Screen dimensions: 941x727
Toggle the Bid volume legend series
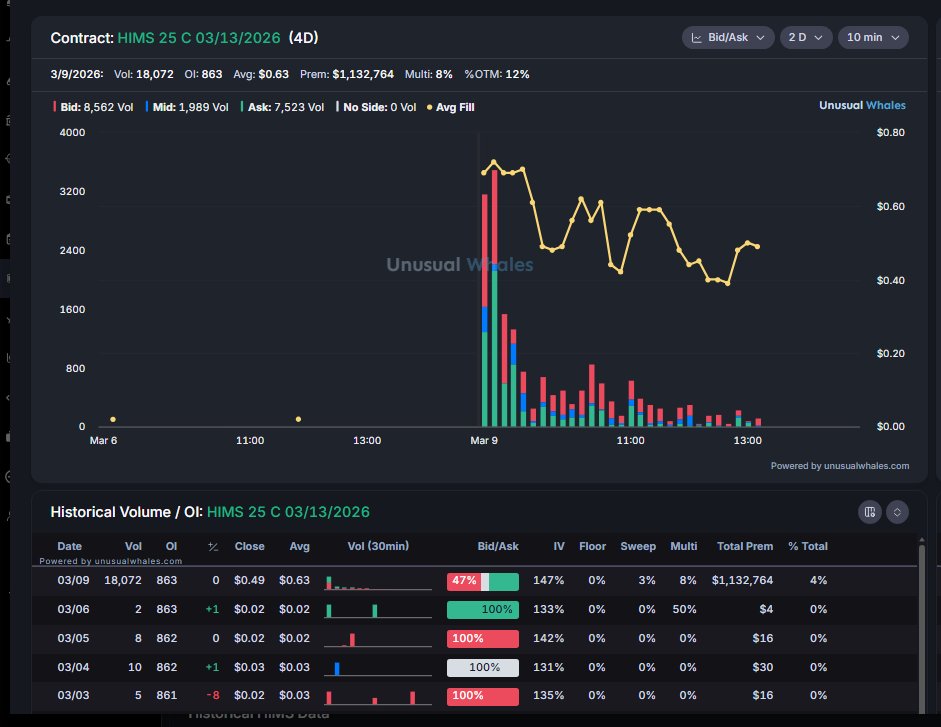pos(94,107)
